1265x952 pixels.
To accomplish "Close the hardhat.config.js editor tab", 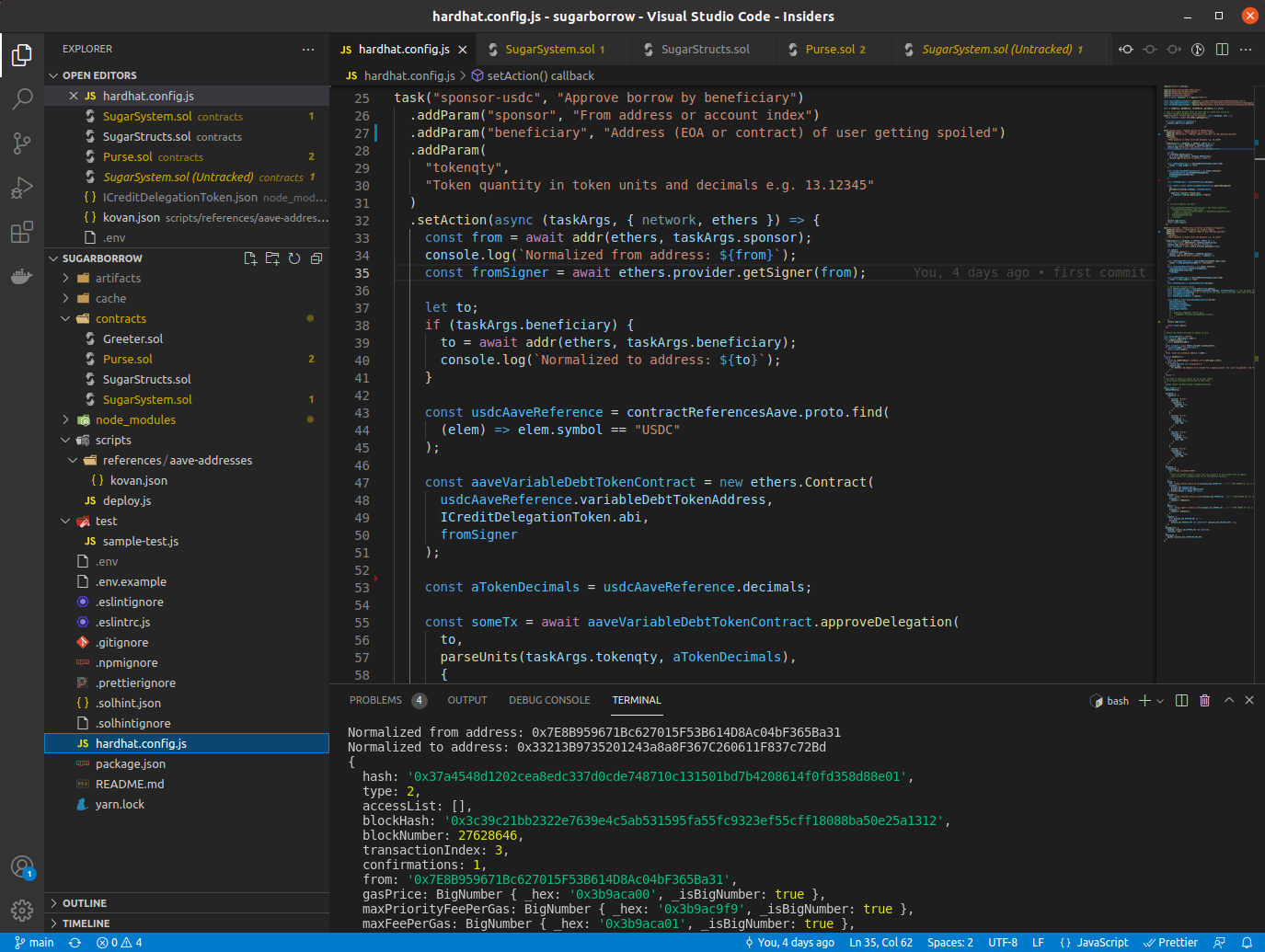I will 463,50.
